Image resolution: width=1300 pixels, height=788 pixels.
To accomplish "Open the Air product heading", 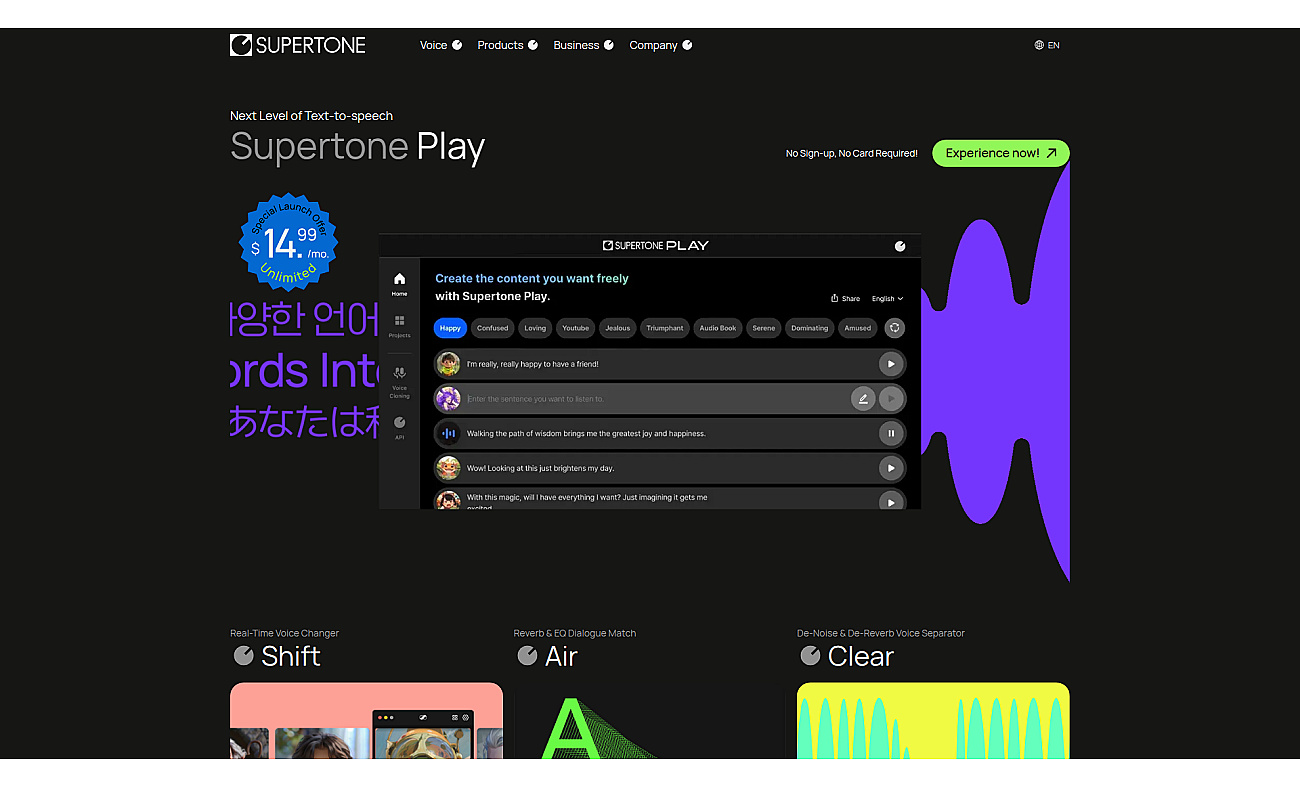I will pos(561,656).
